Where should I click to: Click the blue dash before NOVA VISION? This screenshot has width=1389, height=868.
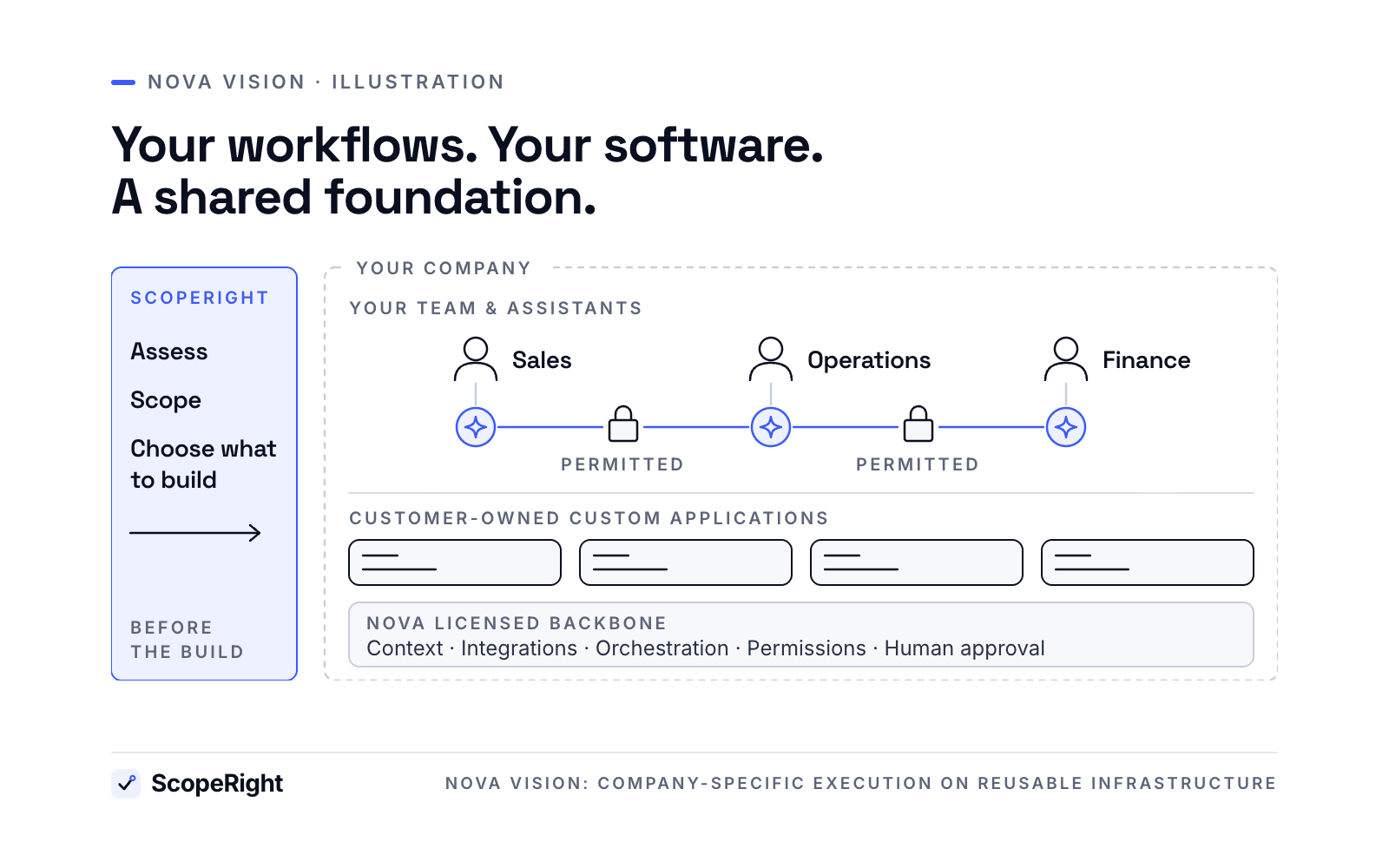(123, 82)
